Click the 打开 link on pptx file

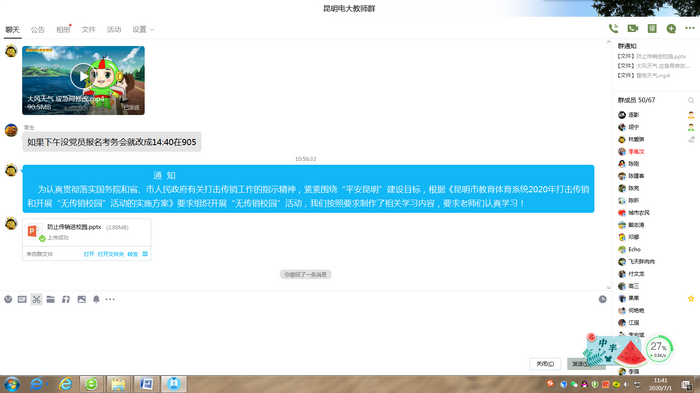tap(89, 254)
